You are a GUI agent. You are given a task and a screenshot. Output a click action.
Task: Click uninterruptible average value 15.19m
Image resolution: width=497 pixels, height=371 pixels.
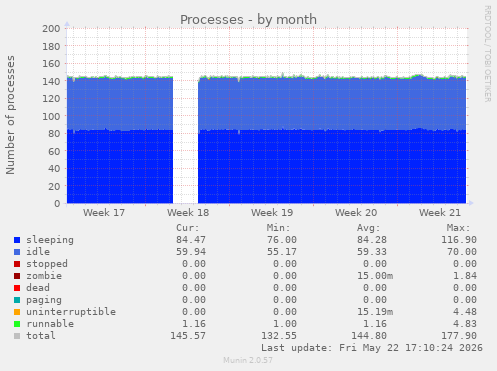(x=375, y=312)
